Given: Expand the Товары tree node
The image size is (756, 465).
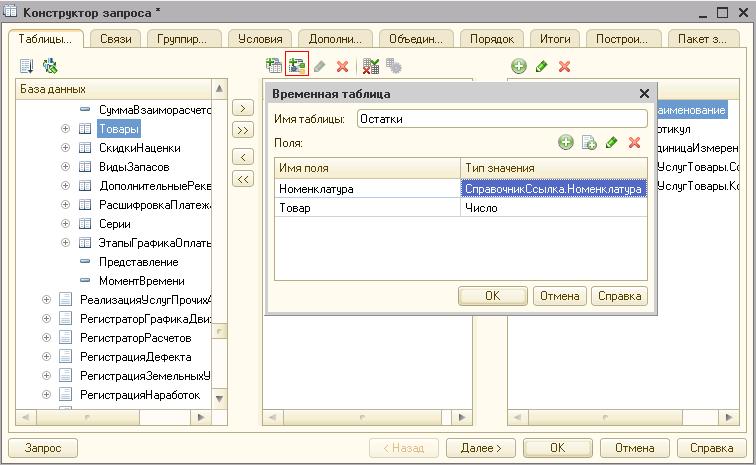Looking at the screenshot, I should [65, 129].
